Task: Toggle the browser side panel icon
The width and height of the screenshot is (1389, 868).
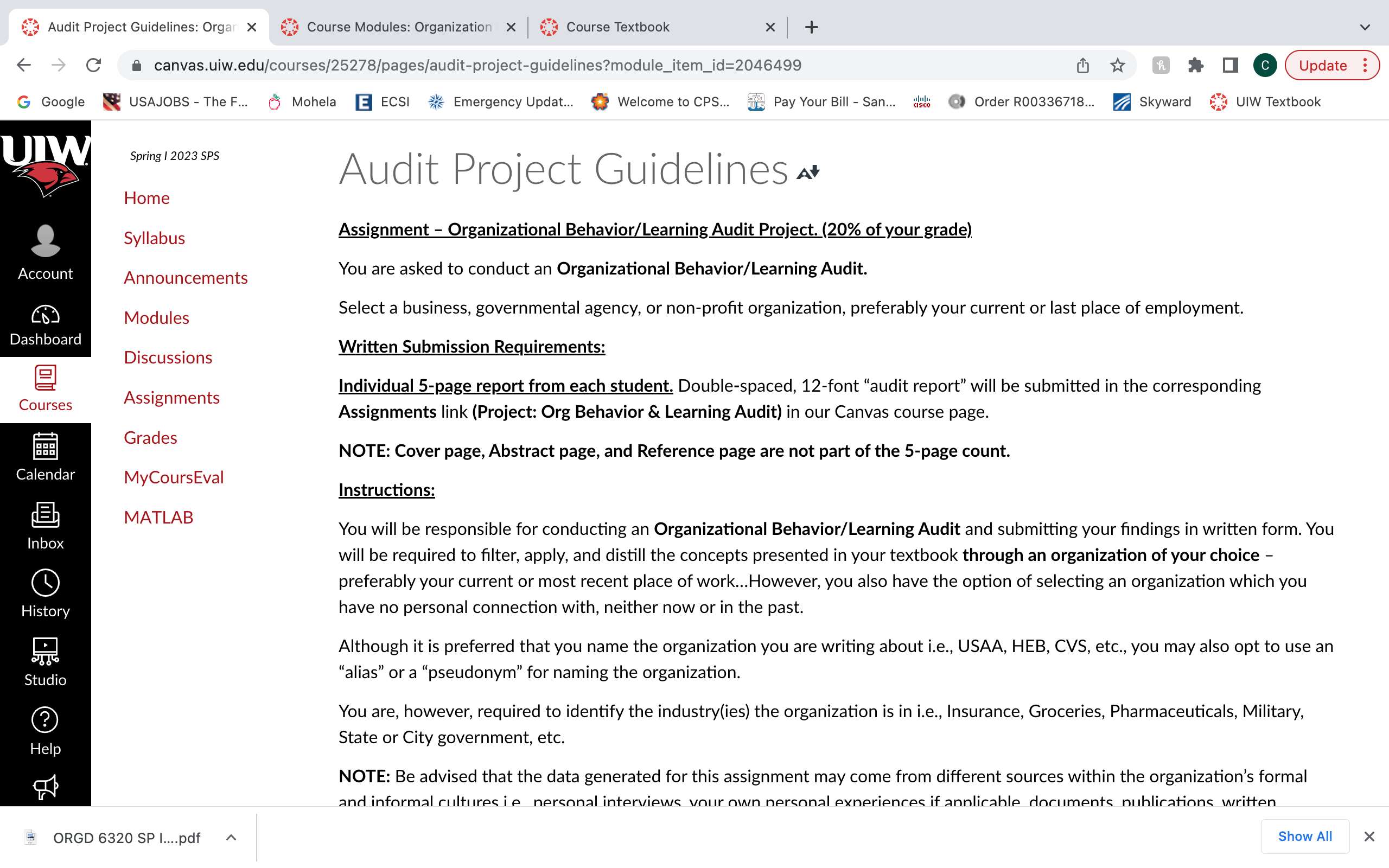Action: [1230, 66]
